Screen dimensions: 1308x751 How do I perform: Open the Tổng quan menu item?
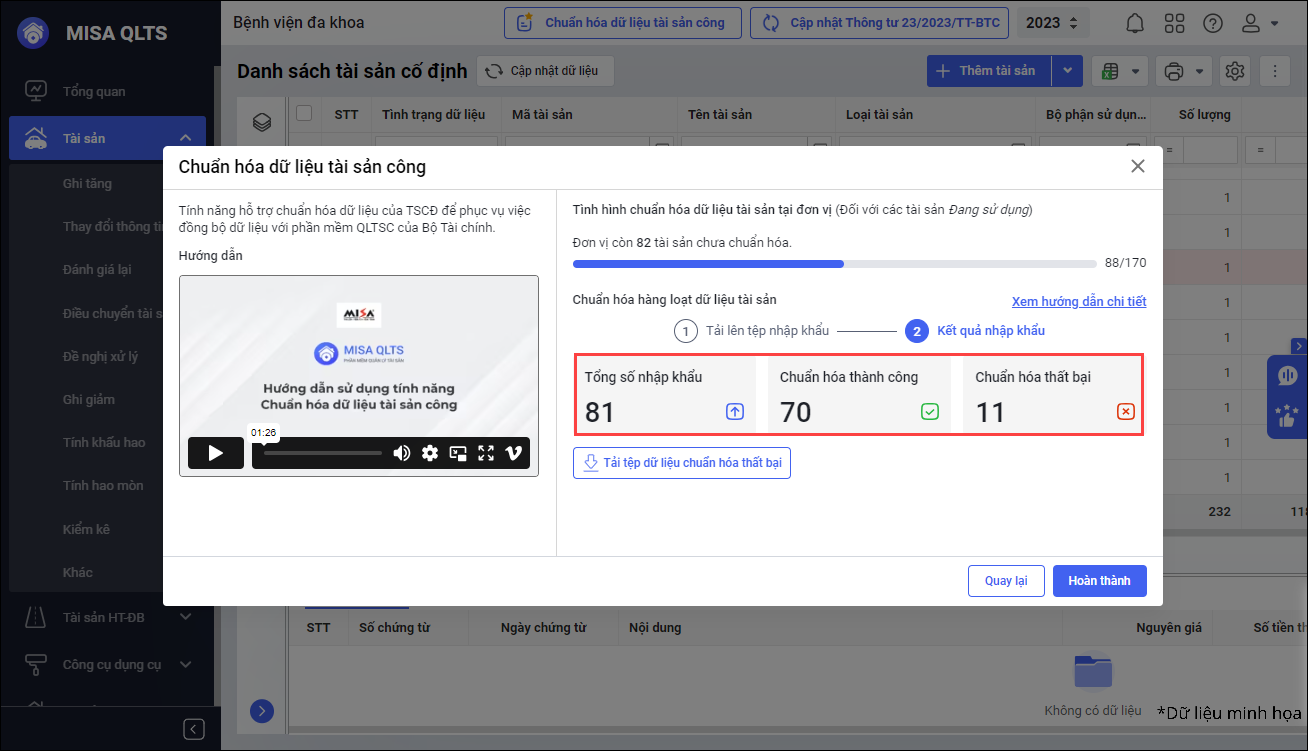[x=94, y=91]
